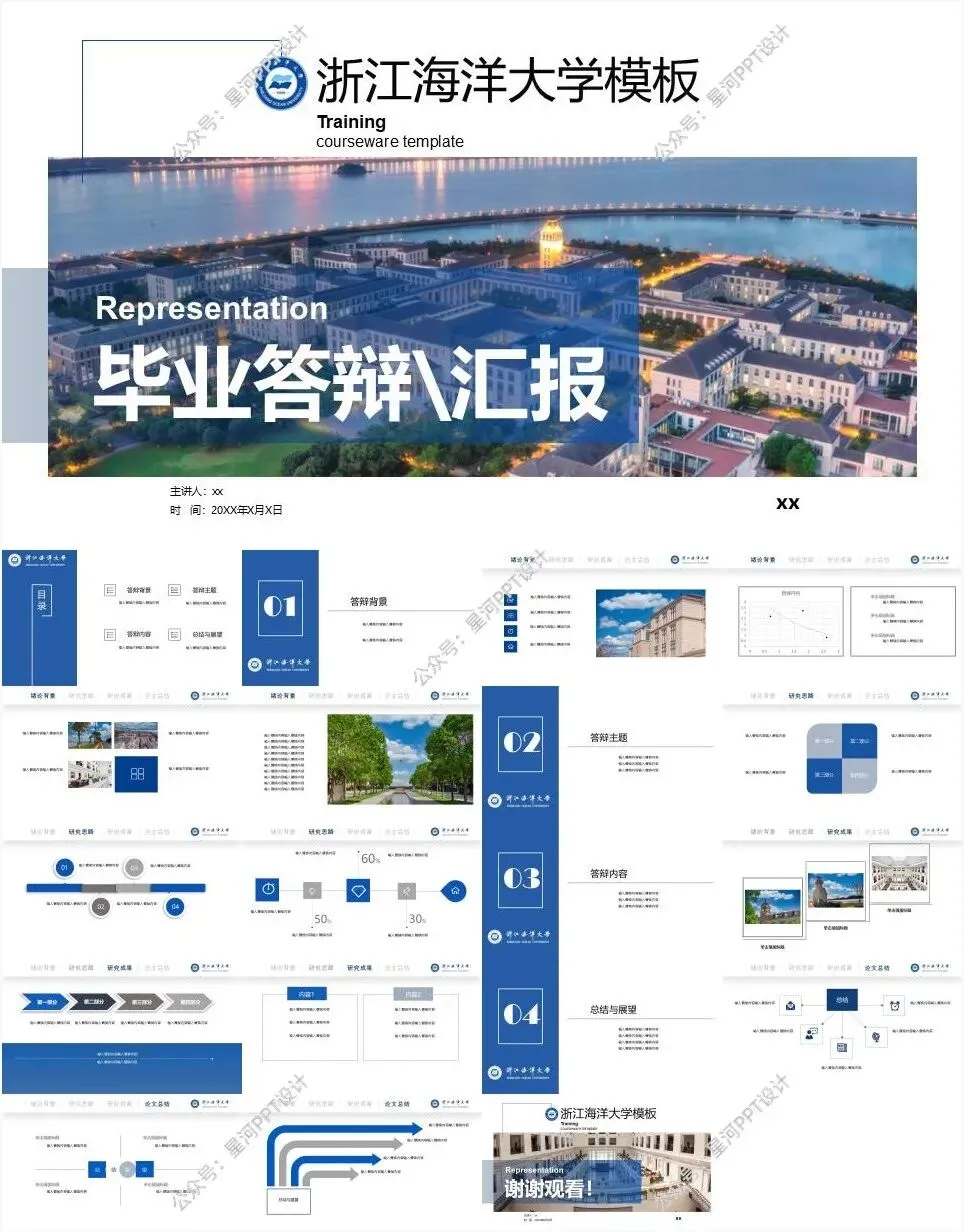Click the 总结与展望 section heading beside 04
The width and height of the screenshot is (964, 1232).
click(613, 1010)
